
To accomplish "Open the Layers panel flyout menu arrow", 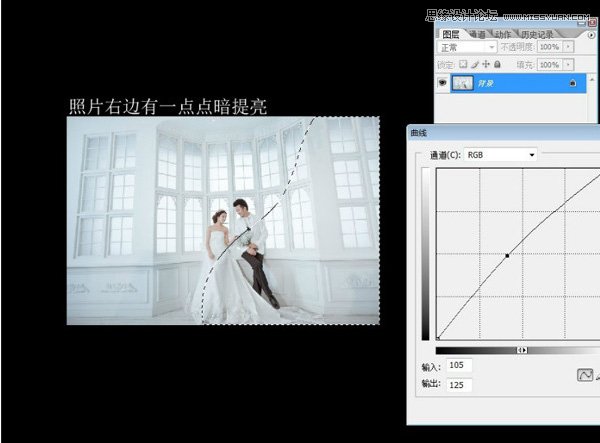I will [591, 35].
